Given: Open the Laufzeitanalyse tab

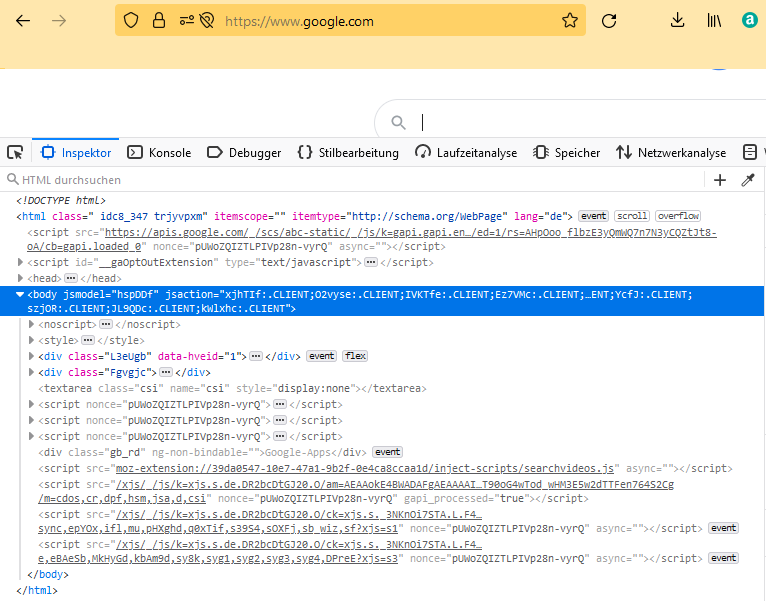Looking at the screenshot, I should pos(466,152).
